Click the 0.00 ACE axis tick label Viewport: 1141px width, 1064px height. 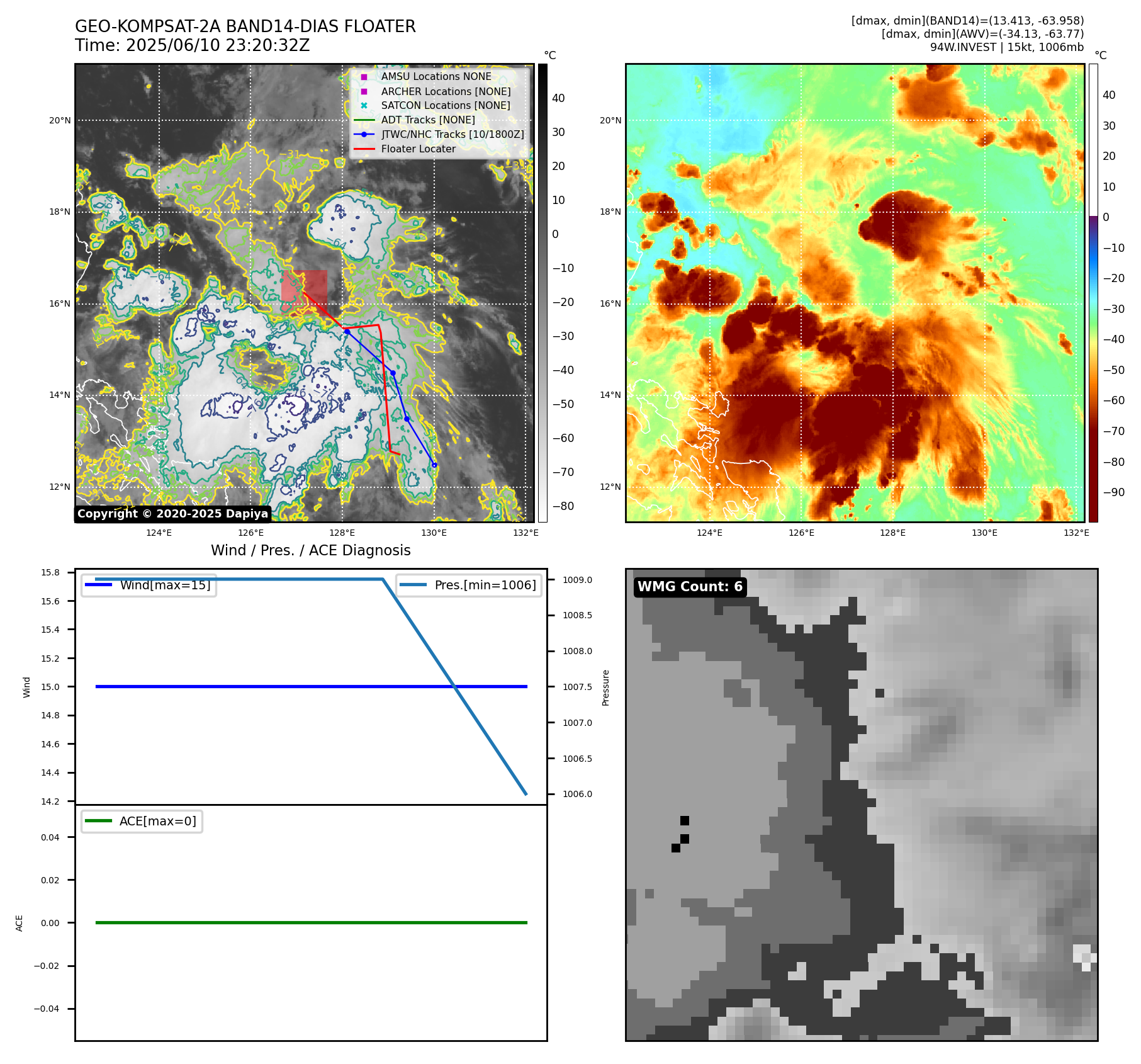pyautogui.click(x=50, y=923)
